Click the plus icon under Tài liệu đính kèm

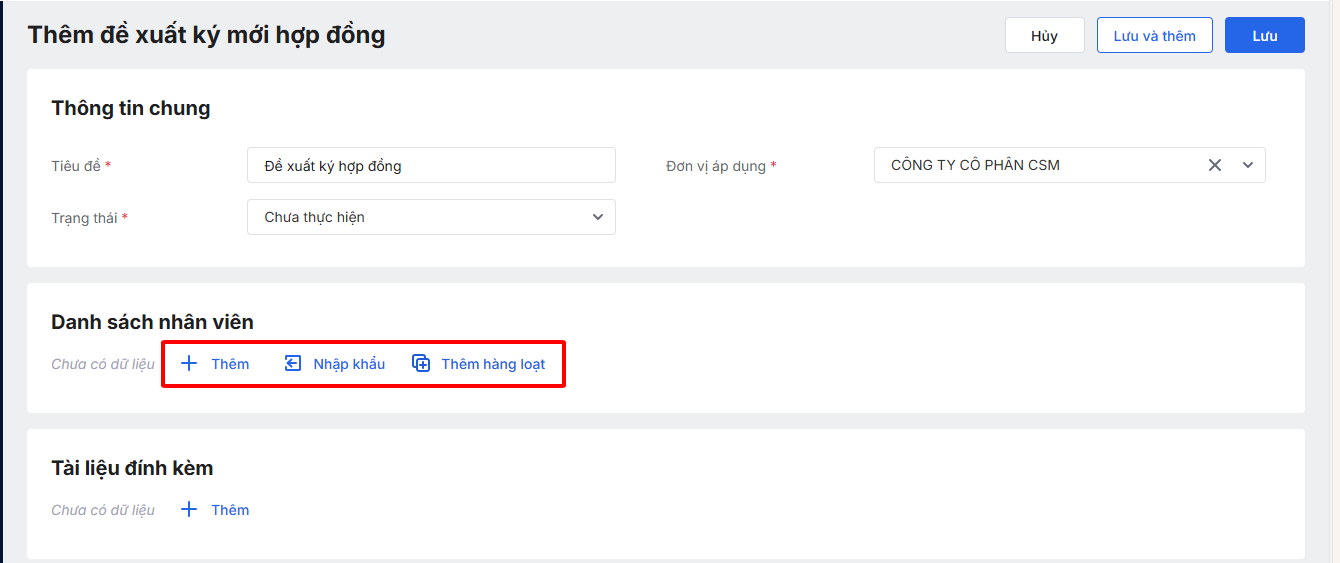pyautogui.click(x=189, y=509)
